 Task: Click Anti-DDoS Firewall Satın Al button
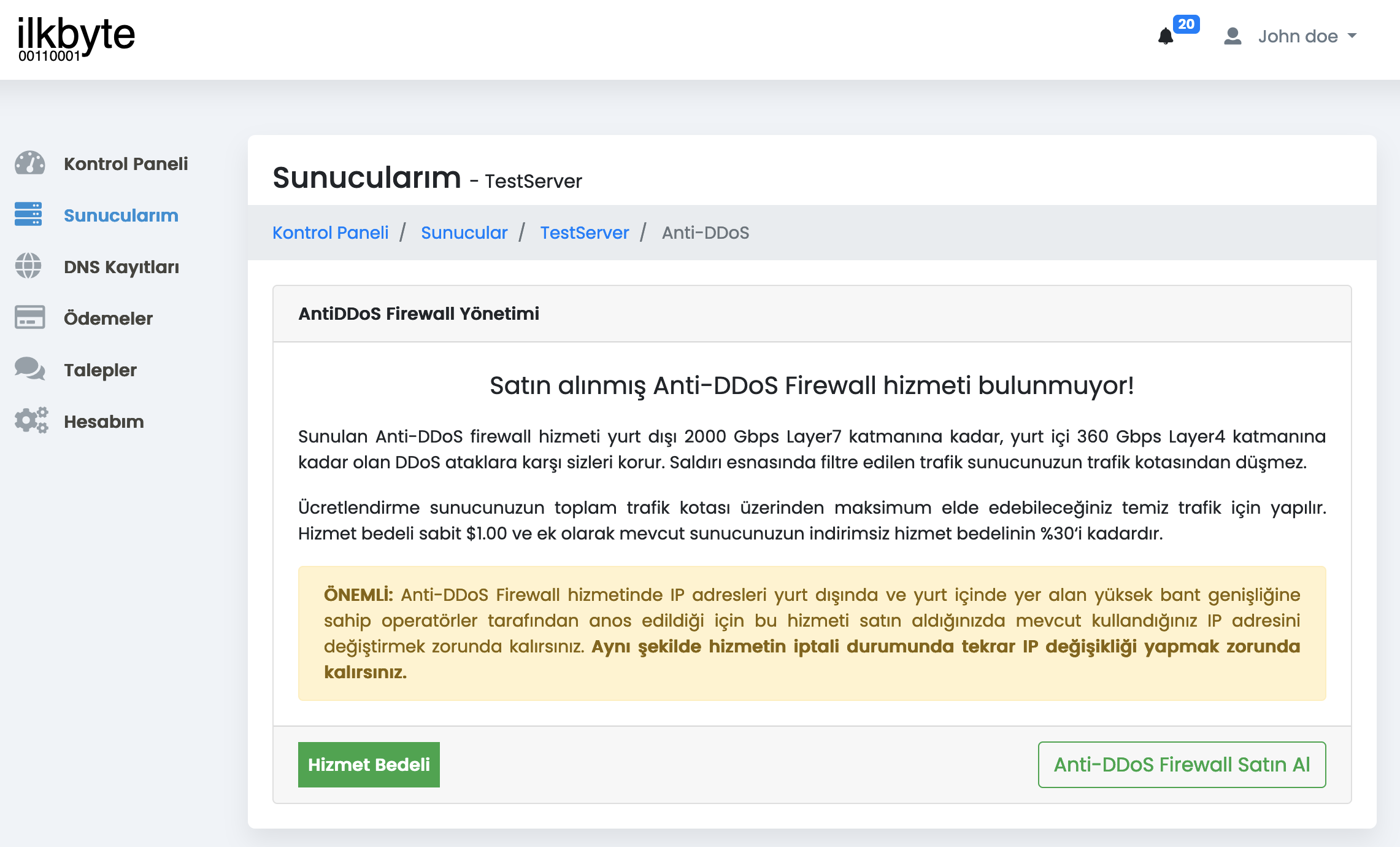click(x=1182, y=765)
